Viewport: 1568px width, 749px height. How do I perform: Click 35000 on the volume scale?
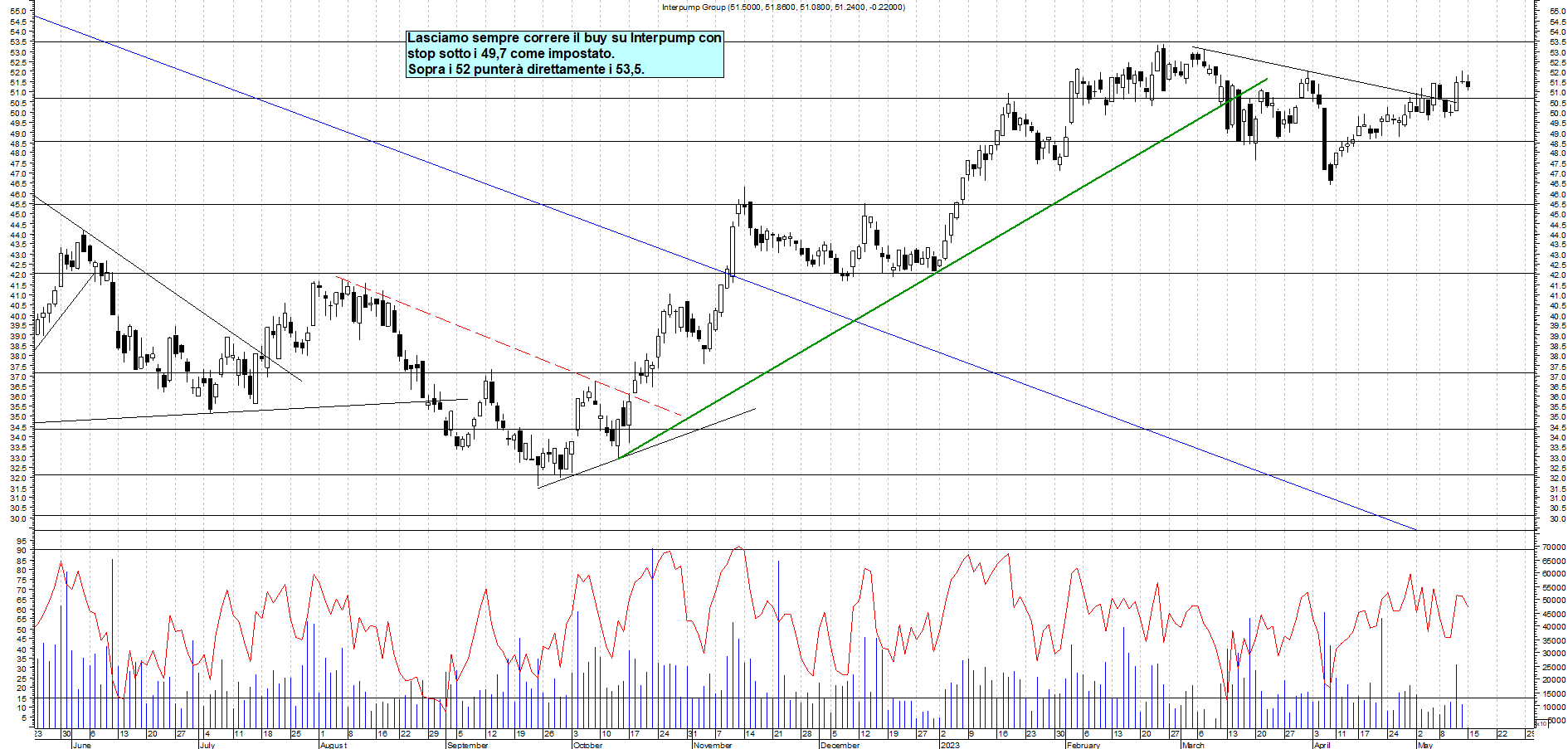pyautogui.click(x=1554, y=640)
